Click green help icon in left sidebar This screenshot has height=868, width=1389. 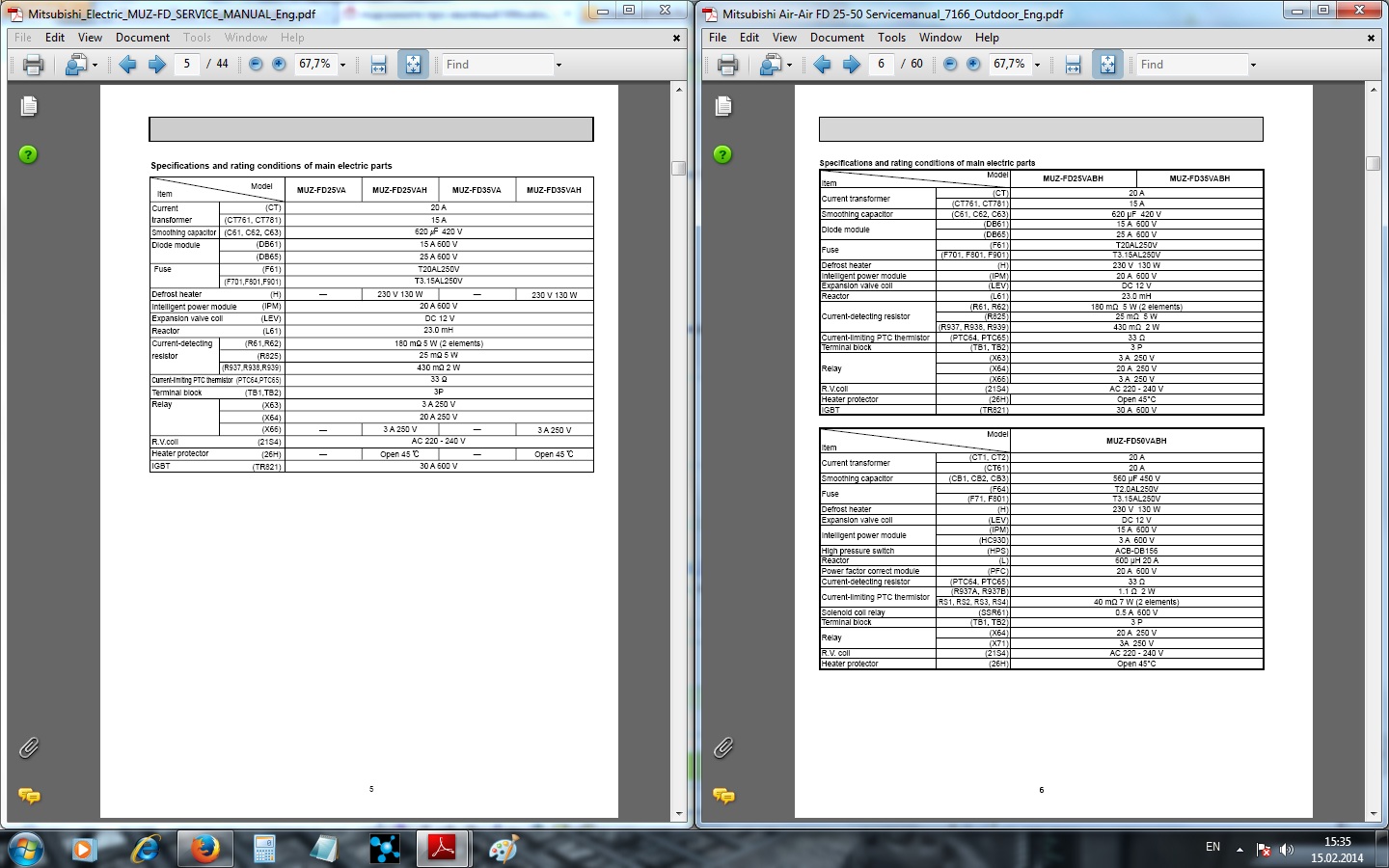(x=29, y=154)
